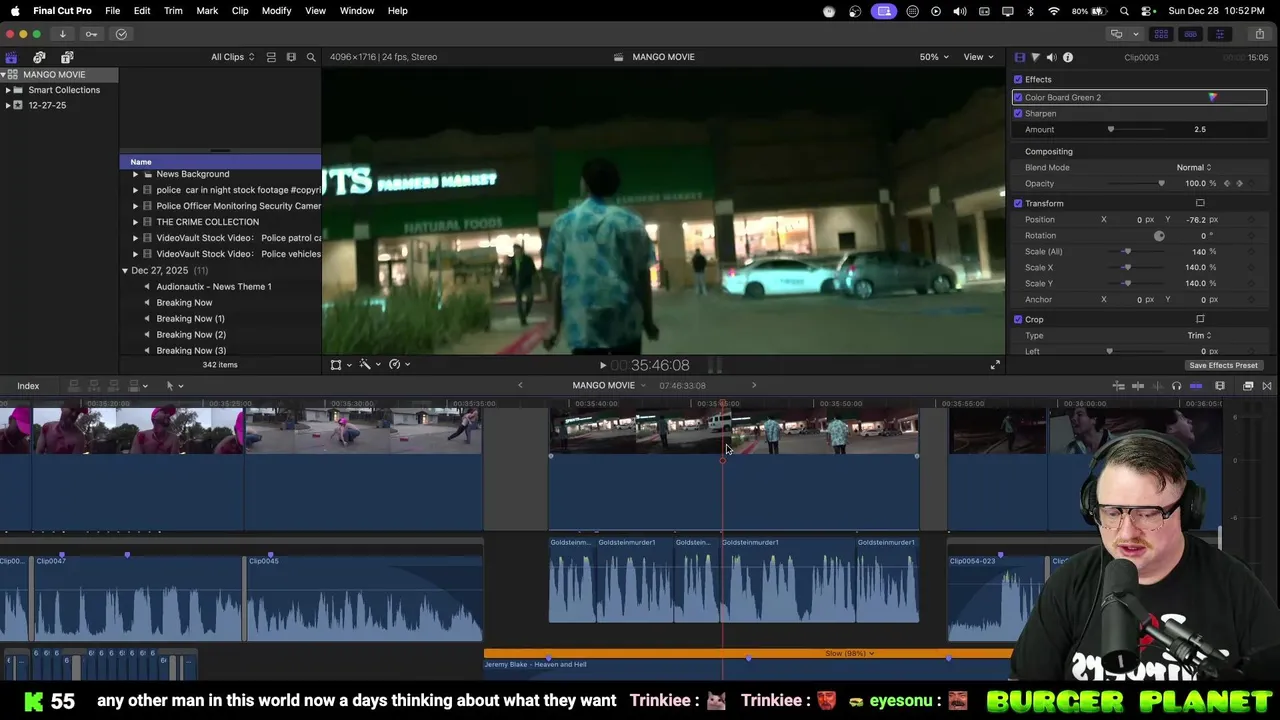
Task: Toggle the Crop checkbox
Action: (1018, 319)
